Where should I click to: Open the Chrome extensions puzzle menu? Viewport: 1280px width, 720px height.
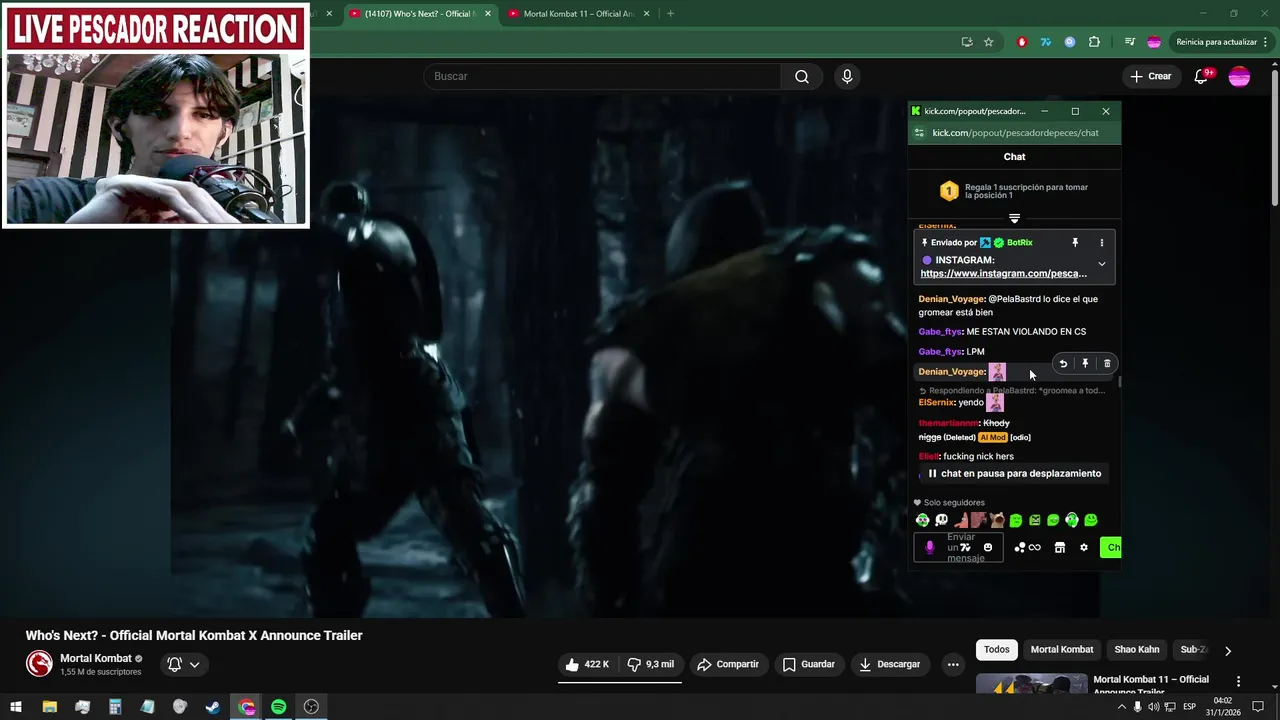pos(1094,42)
